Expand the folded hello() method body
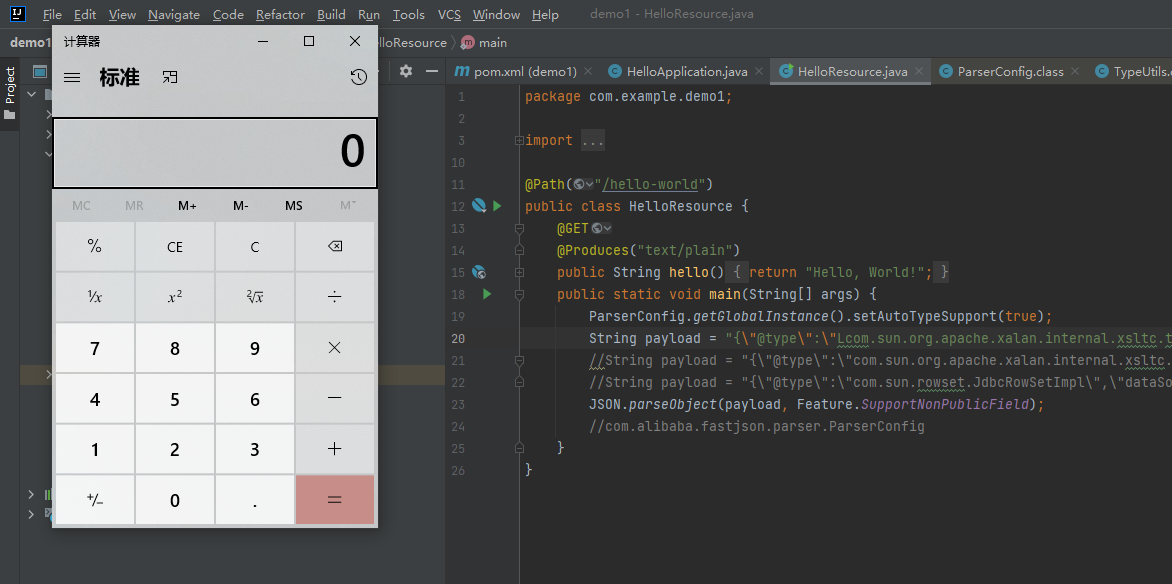Viewport: 1172px width, 584px height. click(x=519, y=272)
